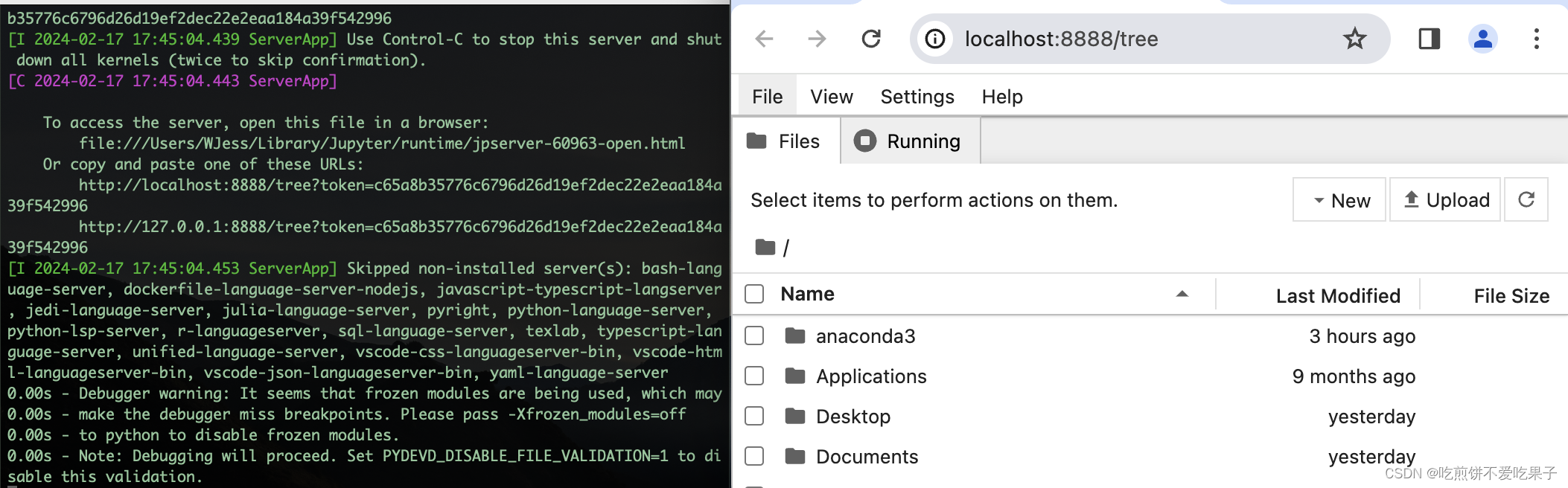The width and height of the screenshot is (1568, 488).
Task: Open the Documents folder link
Action: pyautogui.click(x=867, y=457)
